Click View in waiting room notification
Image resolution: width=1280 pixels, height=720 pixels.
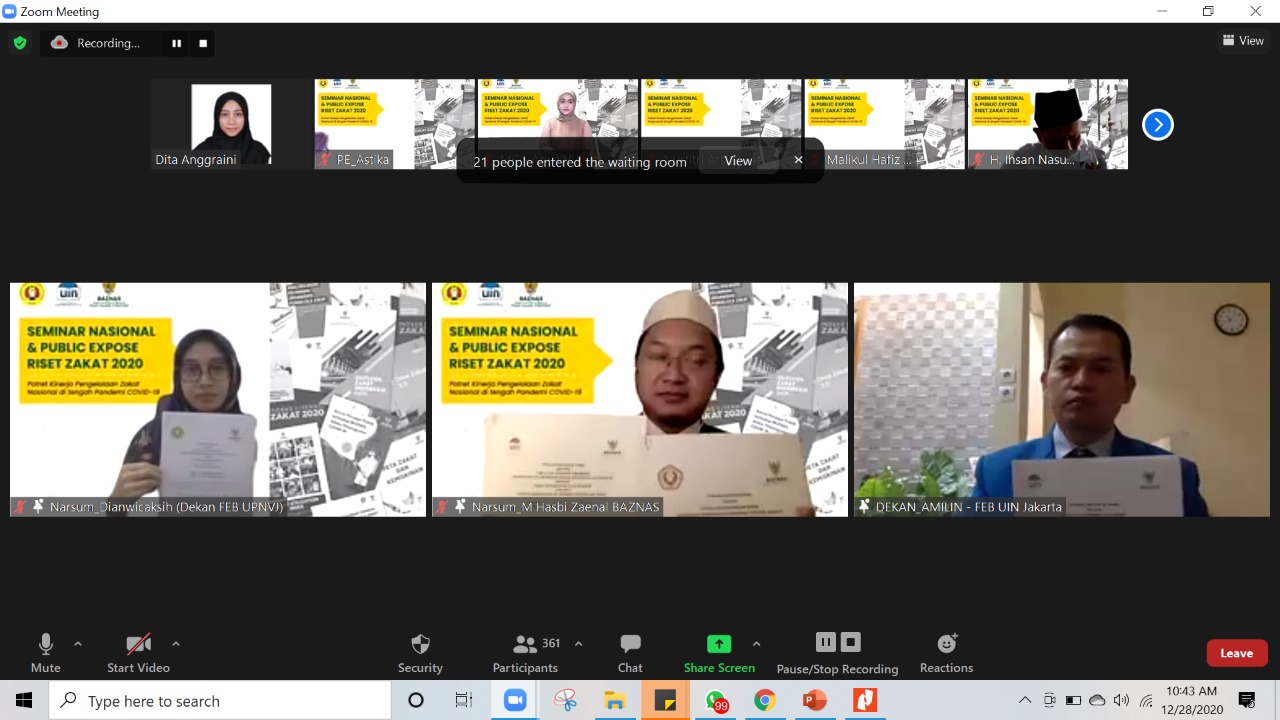tap(738, 161)
